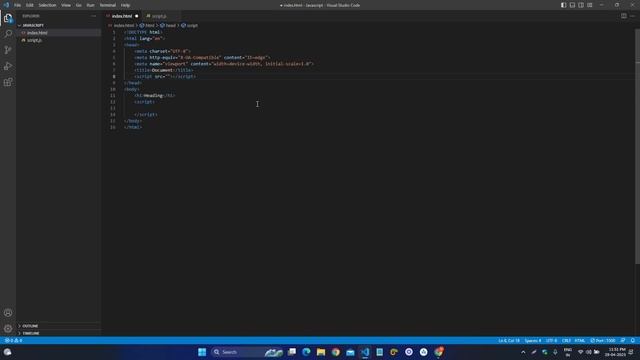
Task: Toggle secondary side bar layout icon
Action: (x=581, y=5)
